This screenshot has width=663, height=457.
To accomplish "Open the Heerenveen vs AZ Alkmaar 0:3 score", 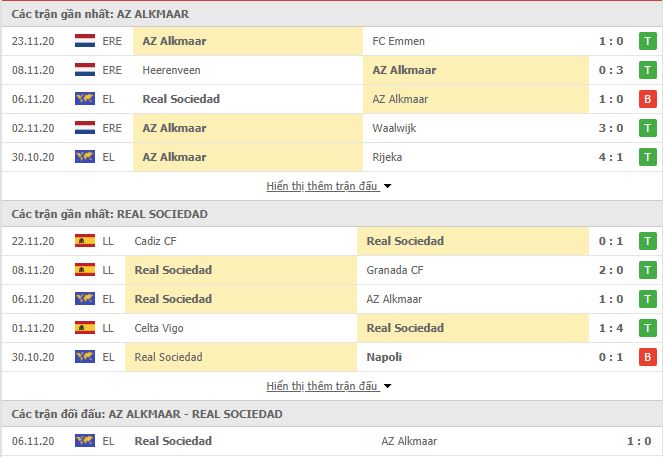I will click(611, 70).
